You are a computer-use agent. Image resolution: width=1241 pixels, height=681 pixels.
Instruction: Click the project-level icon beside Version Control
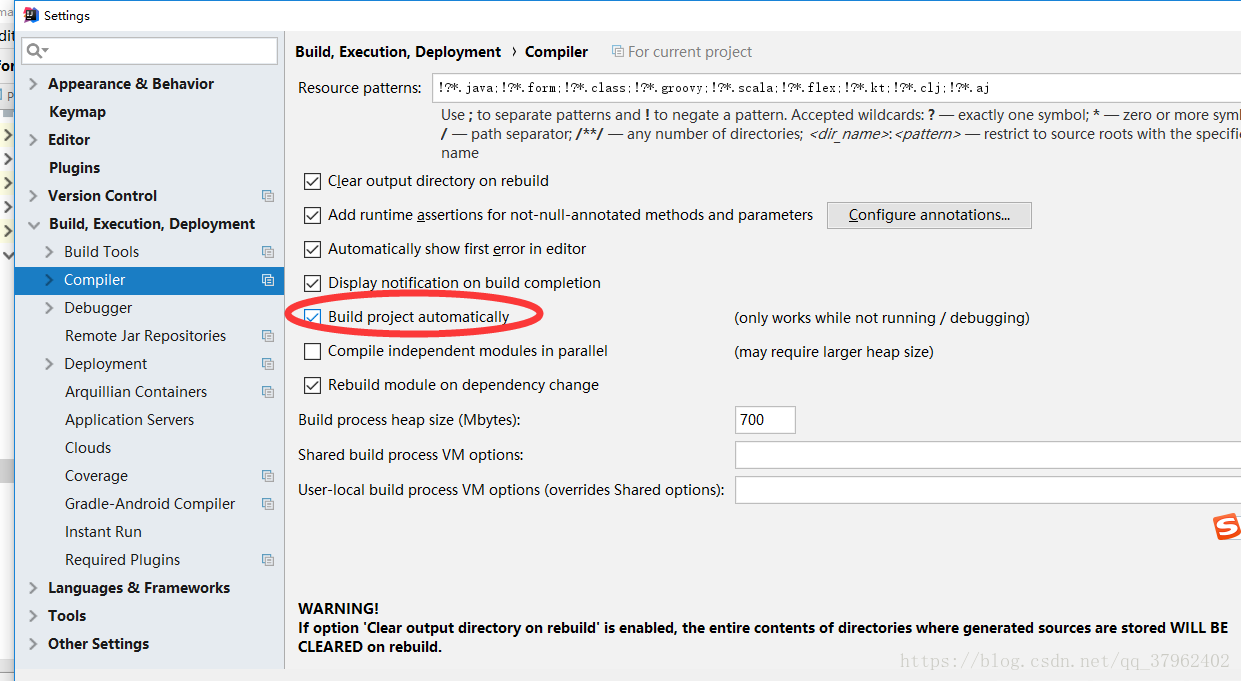[267, 196]
